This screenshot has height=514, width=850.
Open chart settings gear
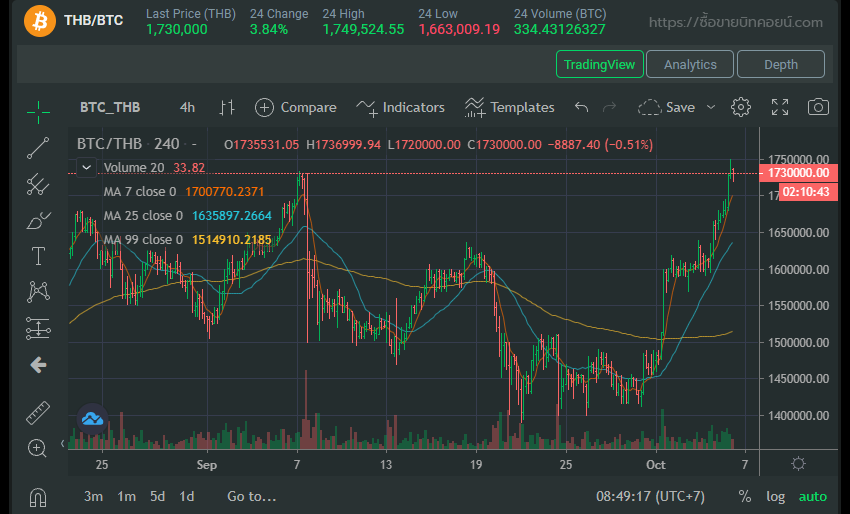[740, 107]
